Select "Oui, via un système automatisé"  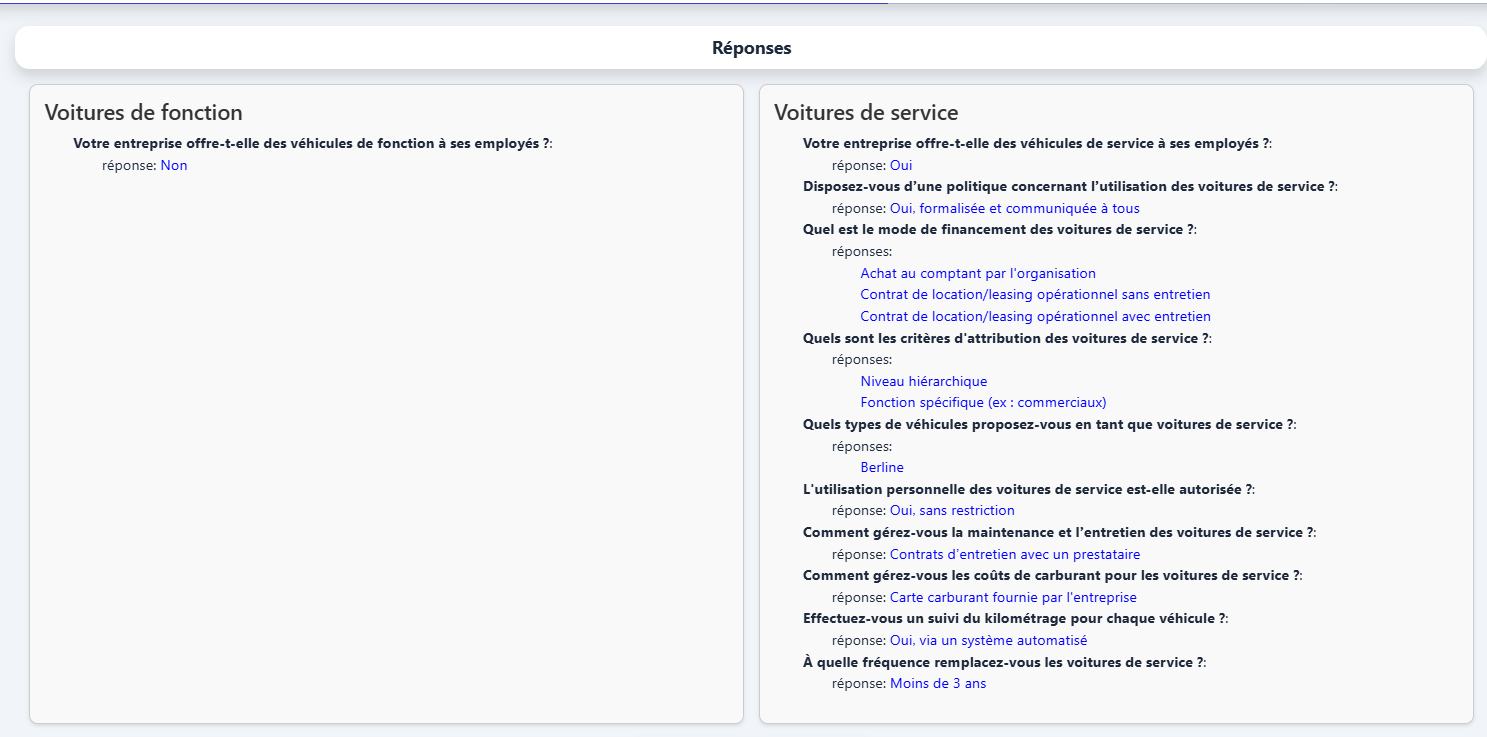click(x=988, y=641)
